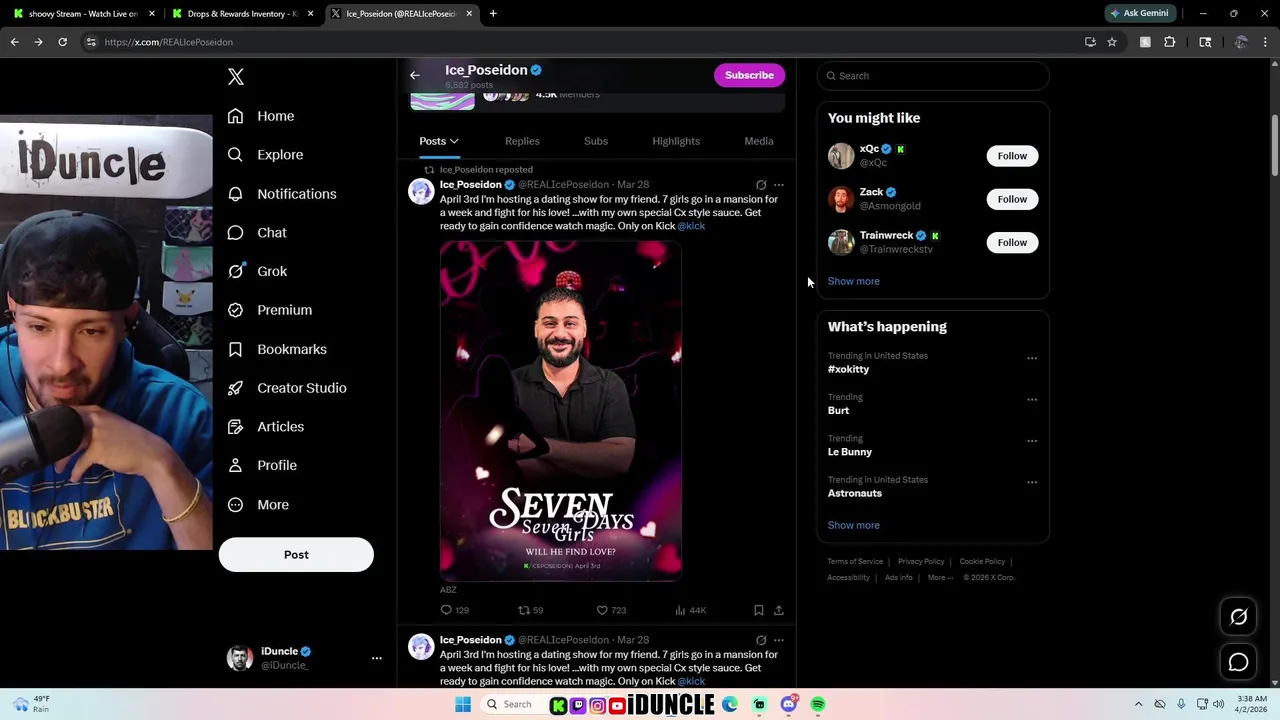Viewport: 1280px width, 720px height.
Task: Open more menu on first post
Action: point(779,185)
